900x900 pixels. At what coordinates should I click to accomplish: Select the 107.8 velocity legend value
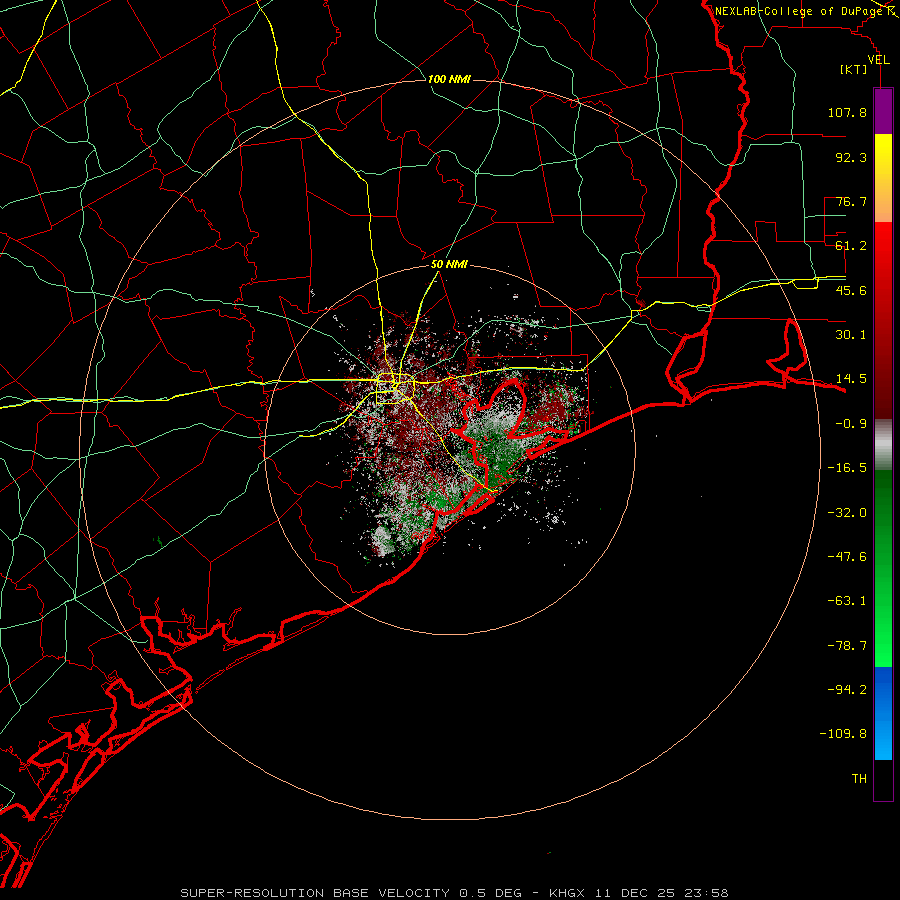[847, 112]
